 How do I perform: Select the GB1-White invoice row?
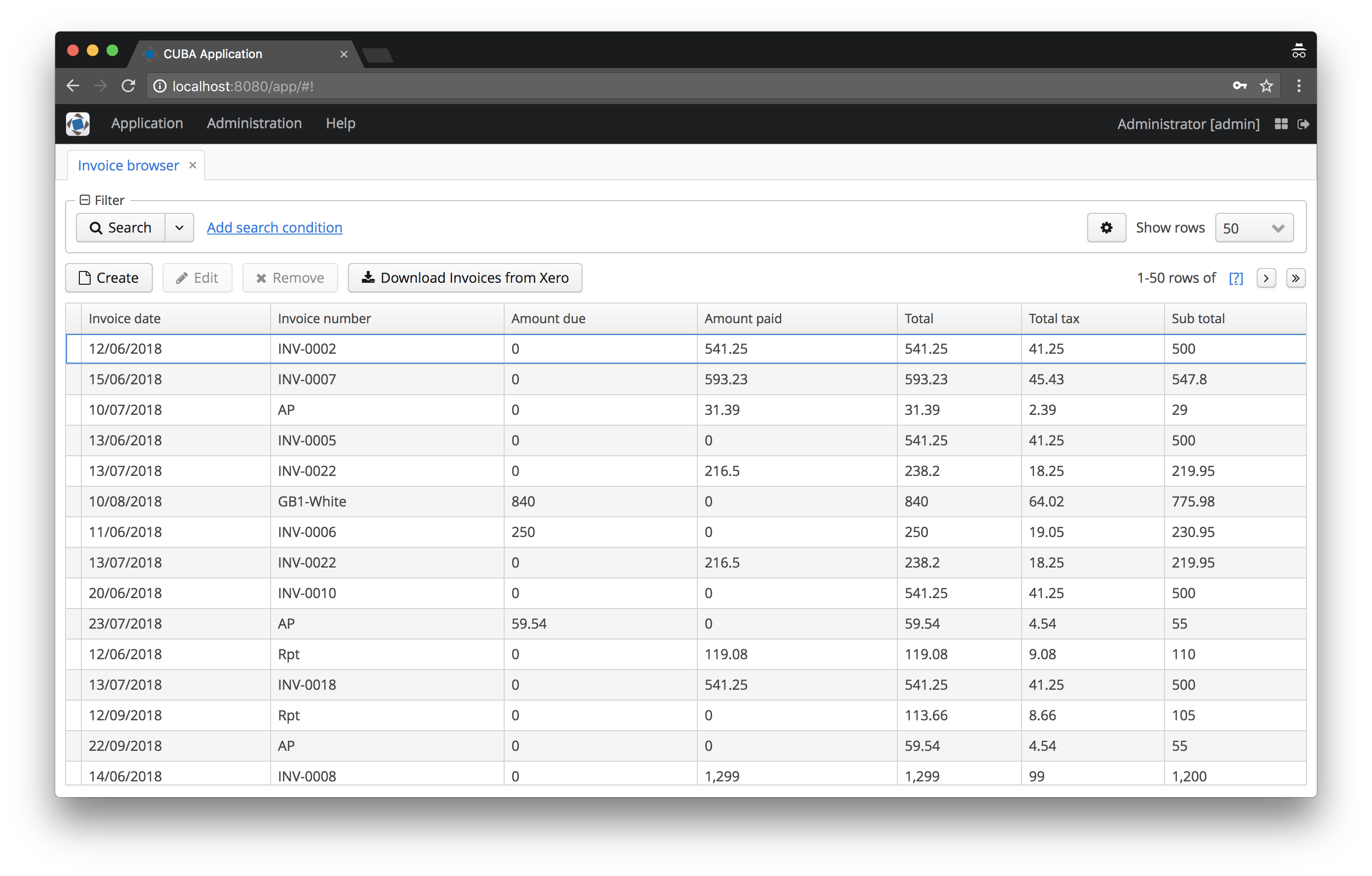click(x=311, y=501)
